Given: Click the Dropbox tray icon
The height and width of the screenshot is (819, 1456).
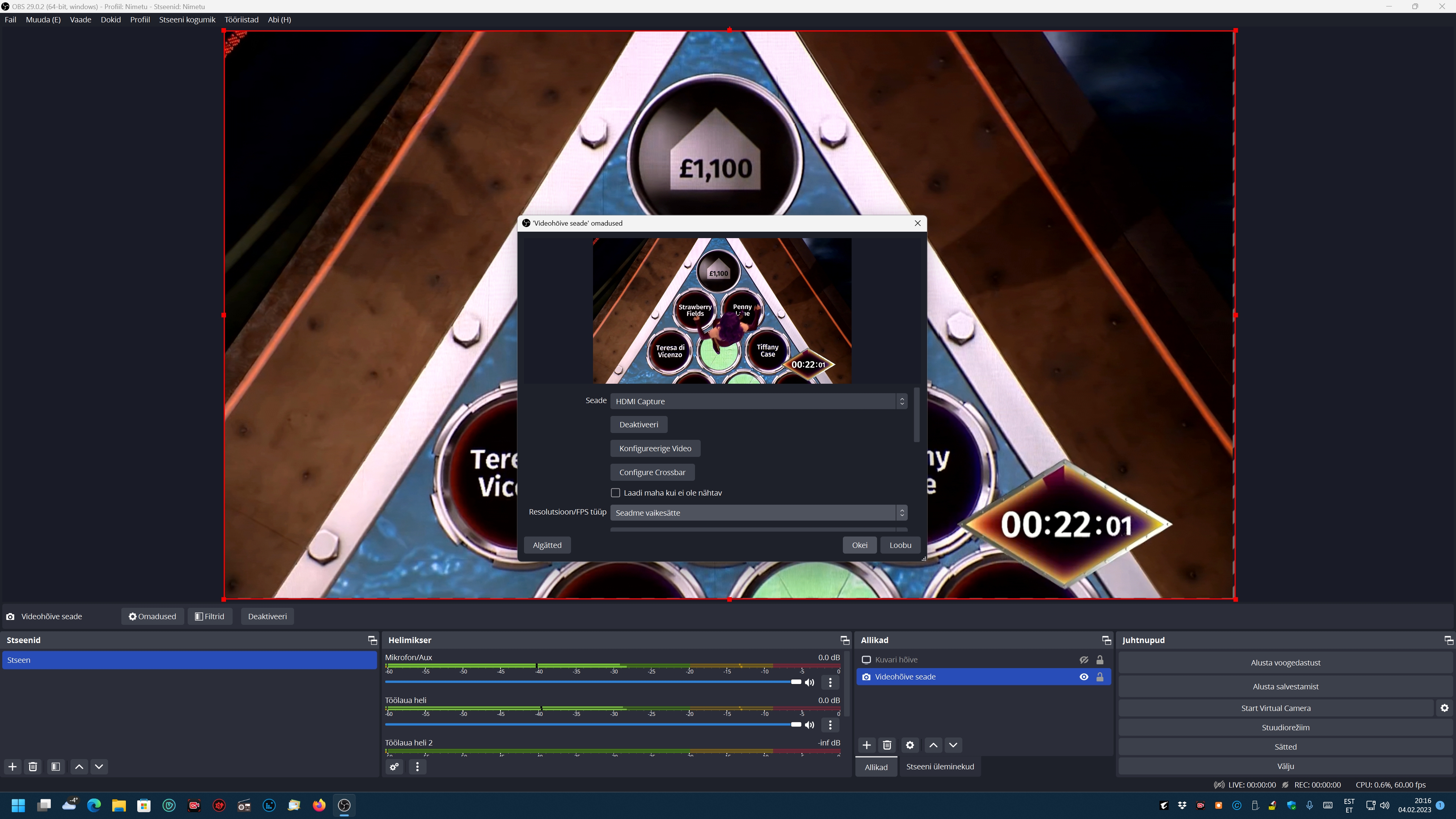Looking at the screenshot, I should pos(1182,805).
